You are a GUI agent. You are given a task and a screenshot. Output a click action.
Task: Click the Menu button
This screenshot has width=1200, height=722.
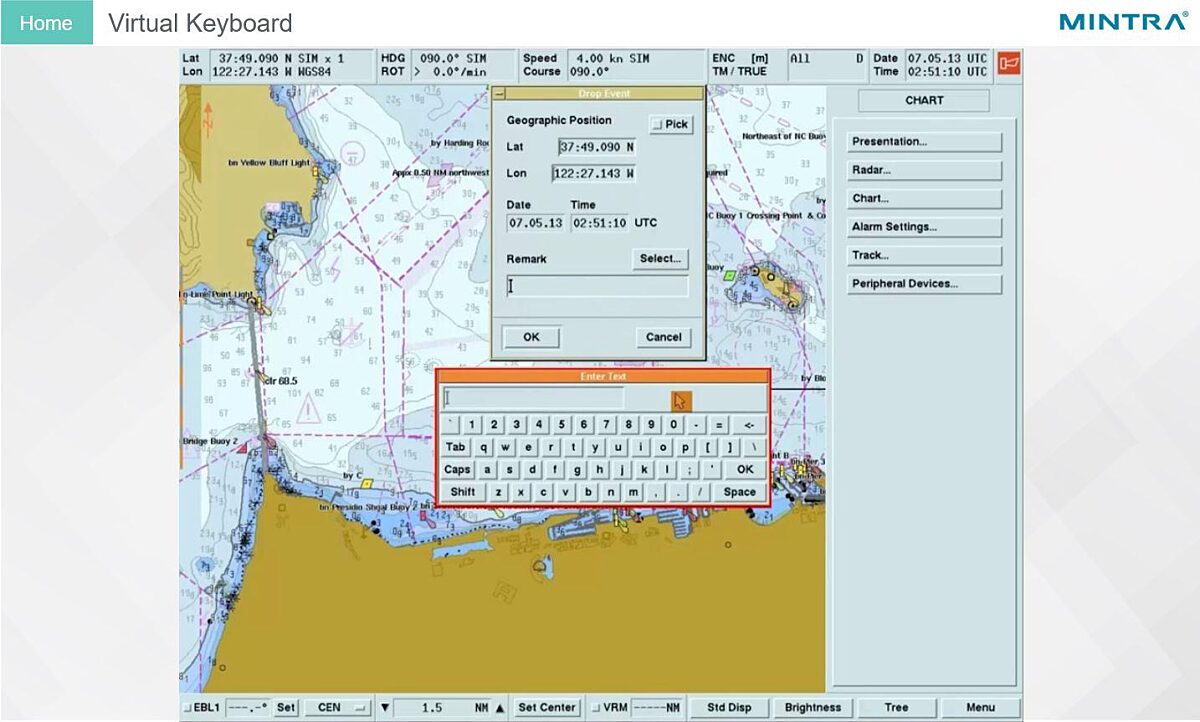click(980, 707)
